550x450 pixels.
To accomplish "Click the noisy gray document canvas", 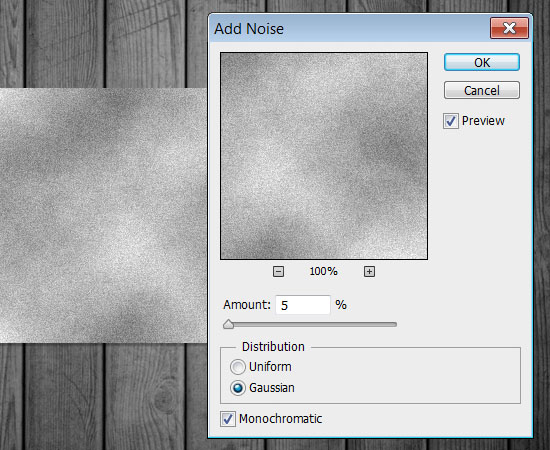I will point(103,215).
